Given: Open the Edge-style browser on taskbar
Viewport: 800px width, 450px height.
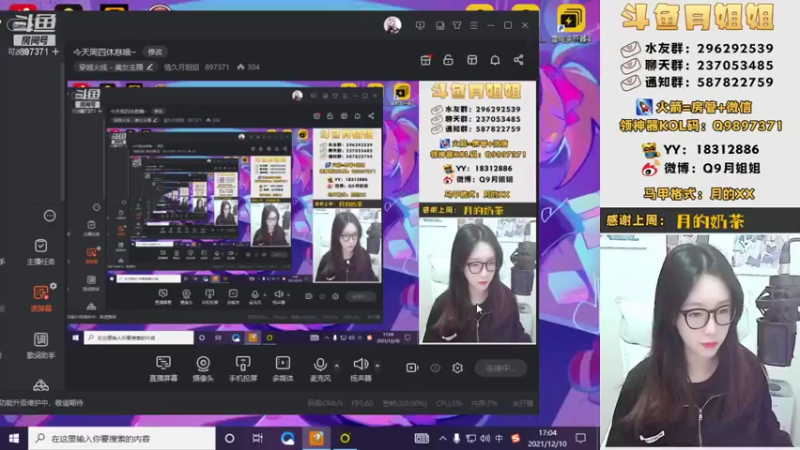Looking at the screenshot, I should 287,438.
